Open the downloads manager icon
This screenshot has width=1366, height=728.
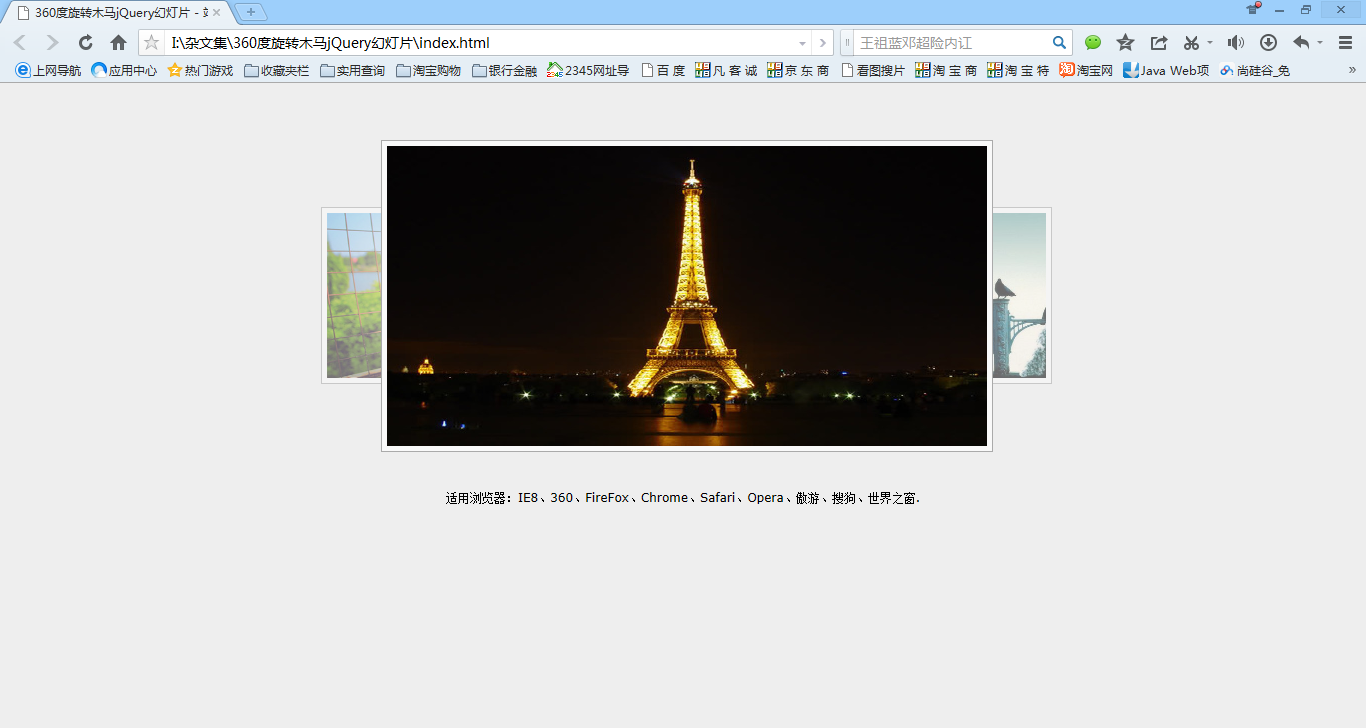pyautogui.click(x=1268, y=43)
